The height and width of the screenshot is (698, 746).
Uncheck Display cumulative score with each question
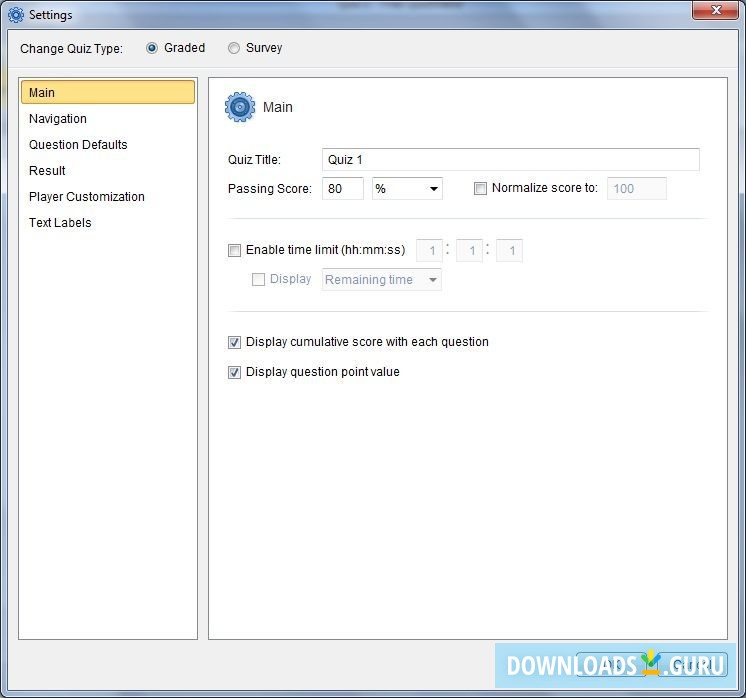click(x=235, y=342)
